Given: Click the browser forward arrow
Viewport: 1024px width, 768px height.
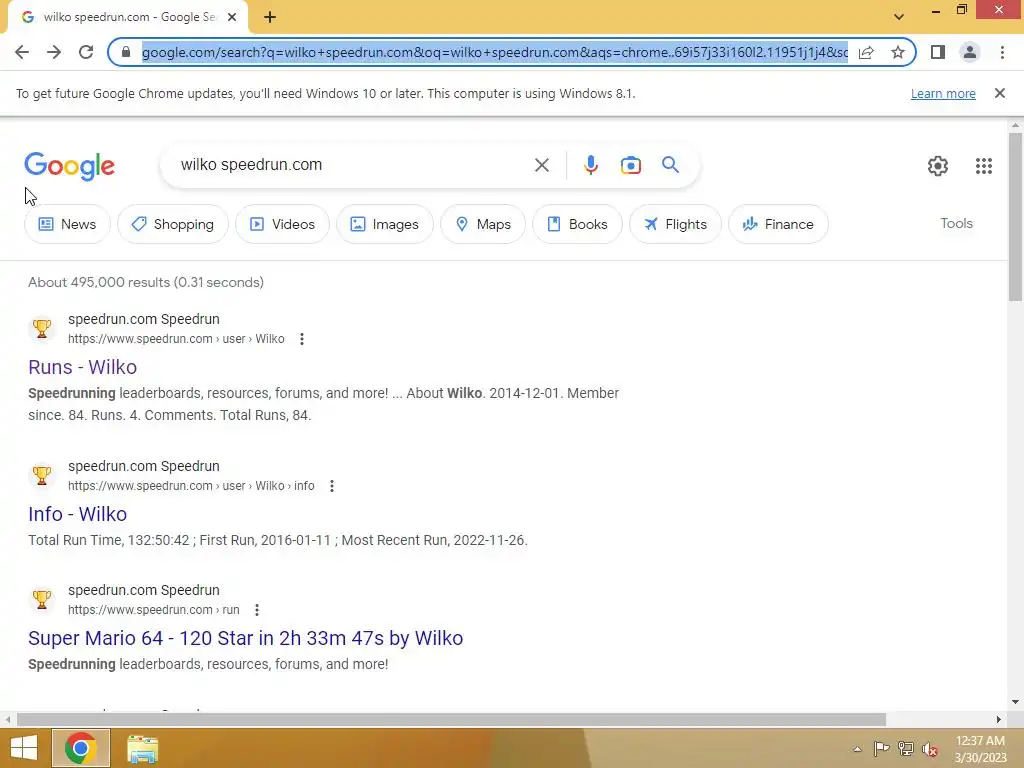Looking at the screenshot, I should (54, 52).
